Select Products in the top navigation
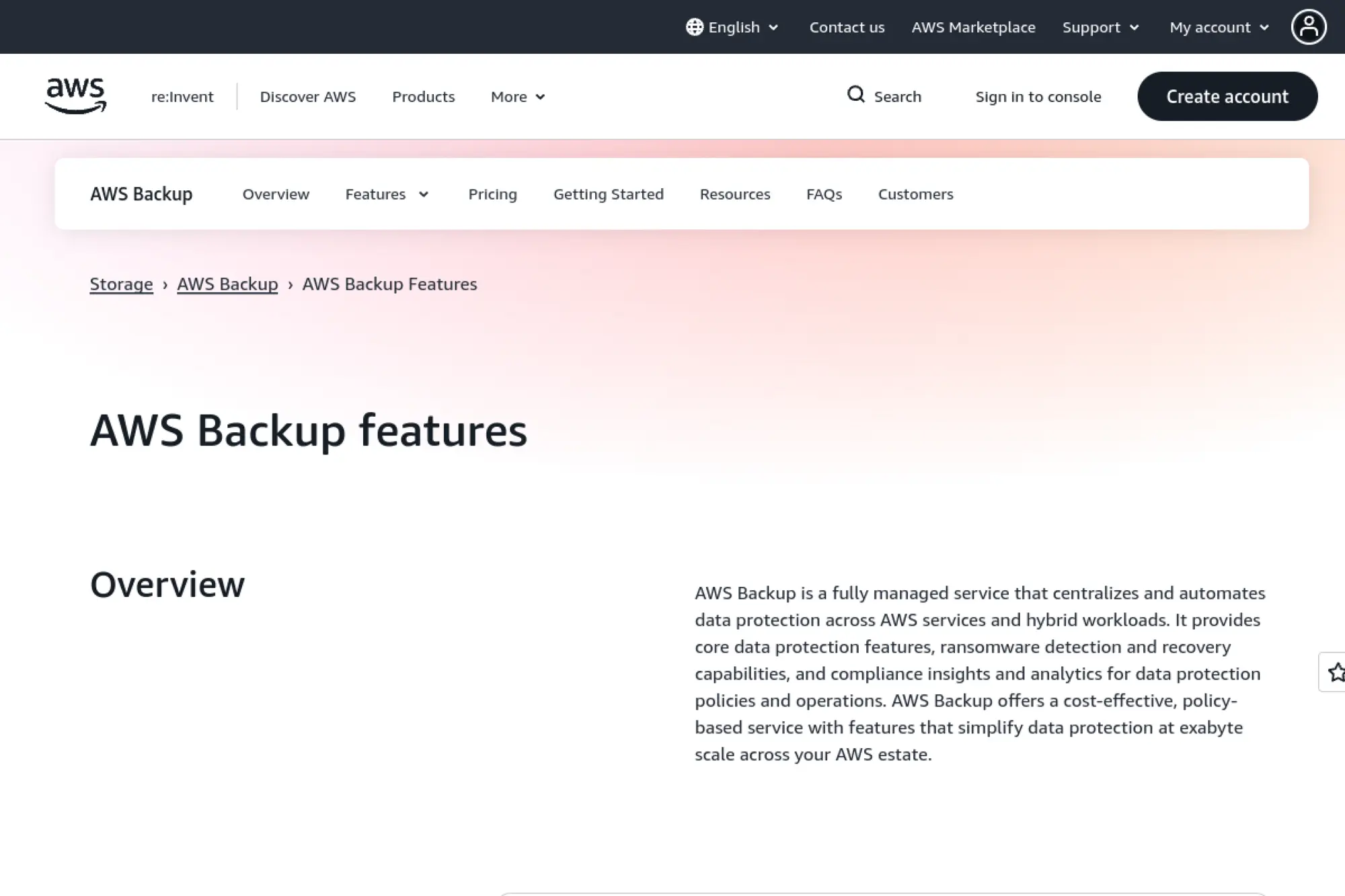The width and height of the screenshot is (1345, 896). (423, 96)
